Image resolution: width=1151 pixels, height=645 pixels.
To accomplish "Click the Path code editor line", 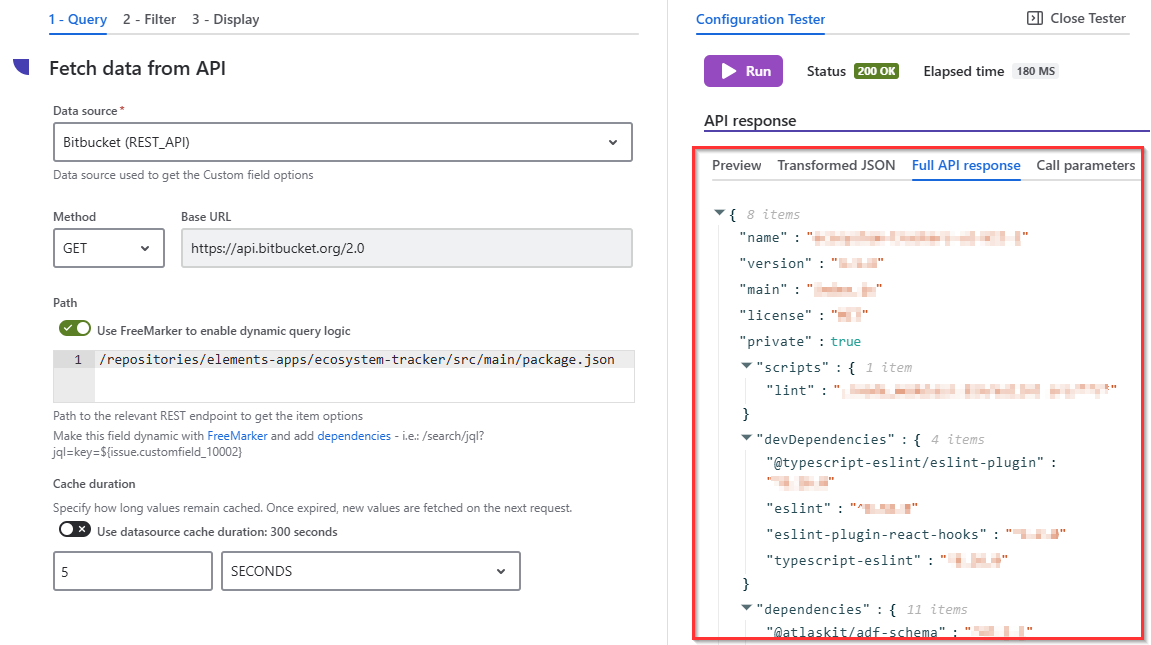I will coord(365,360).
